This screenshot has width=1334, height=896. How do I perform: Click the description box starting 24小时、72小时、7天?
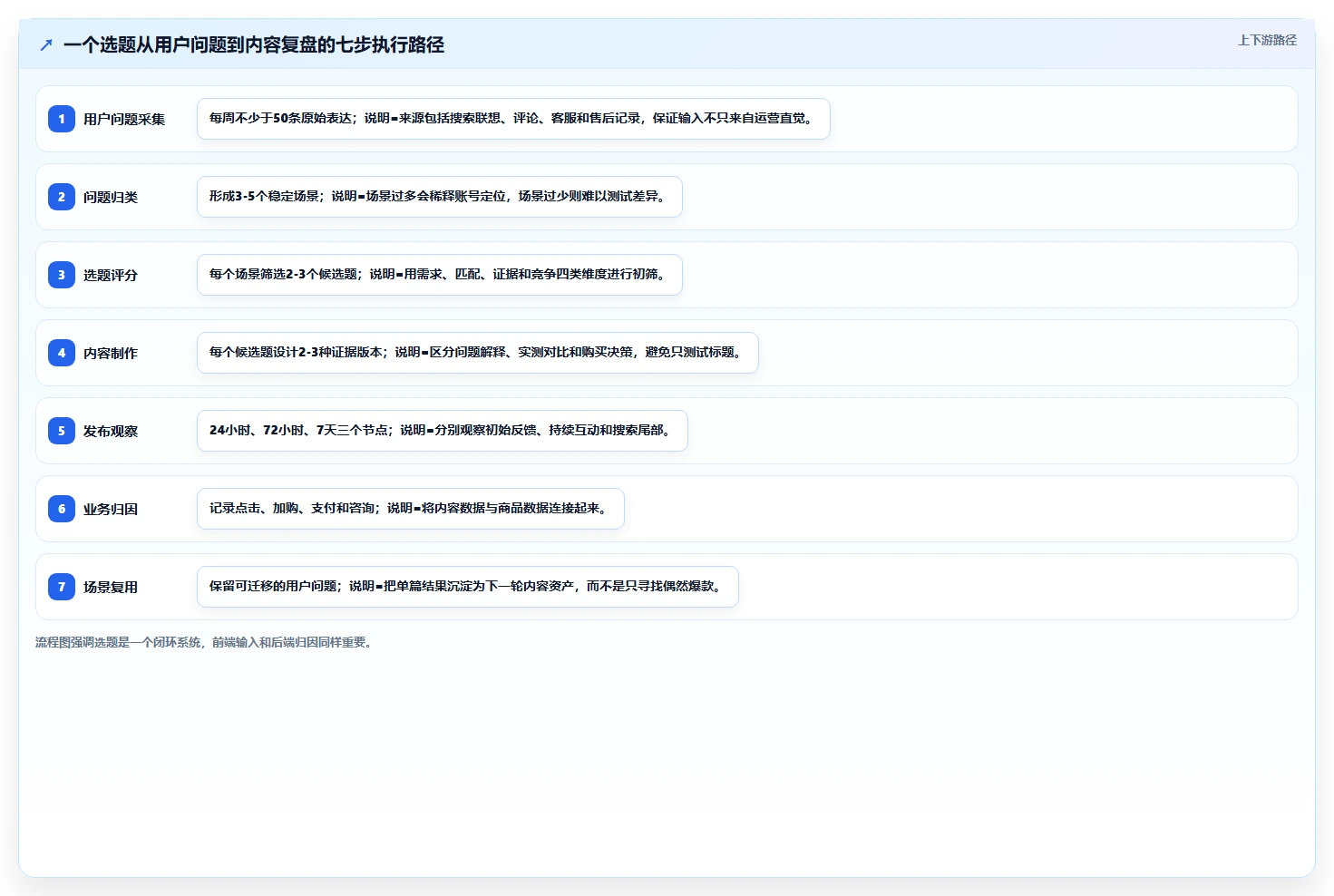pos(443,431)
